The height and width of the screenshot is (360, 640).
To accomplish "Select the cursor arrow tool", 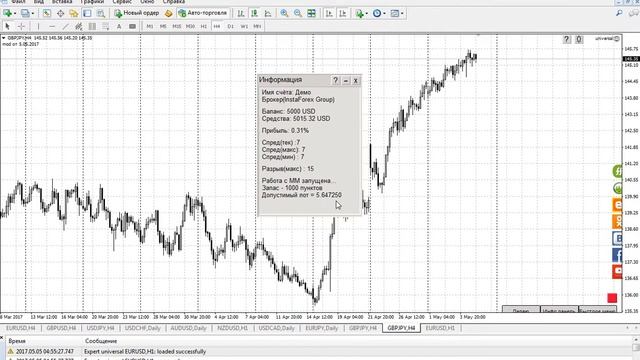I will (7, 26).
